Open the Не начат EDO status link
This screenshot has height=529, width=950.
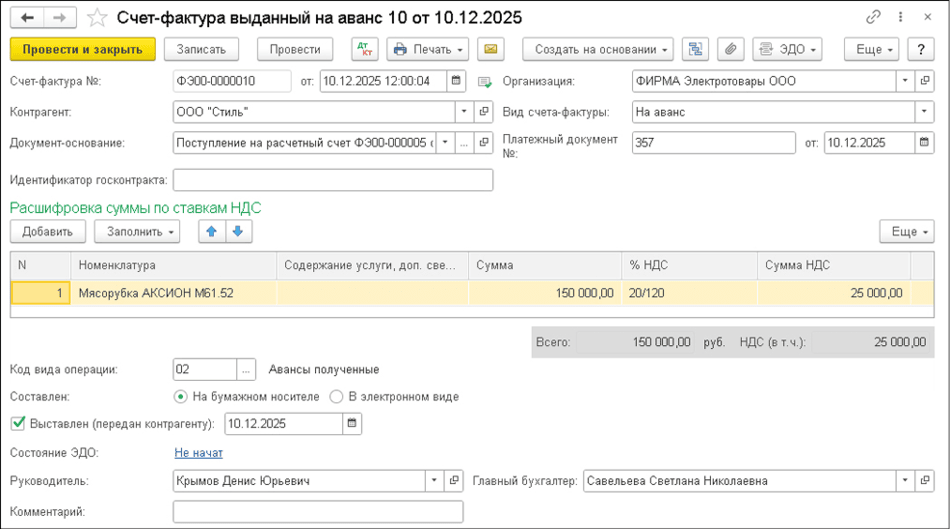coord(198,453)
